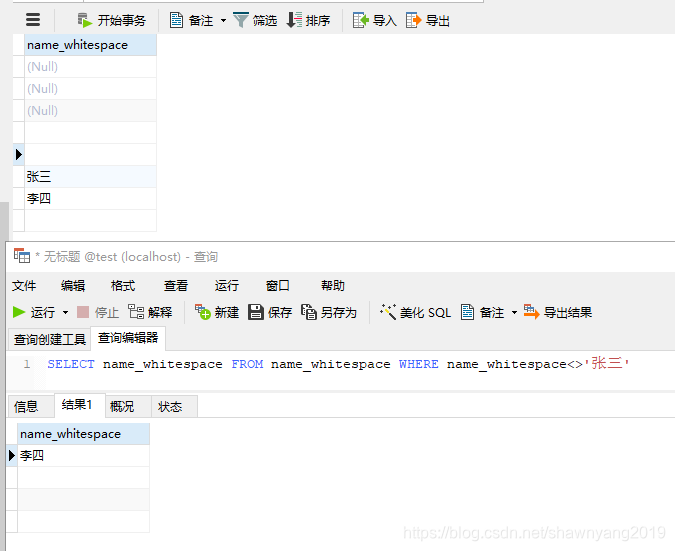This screenshot has width=675, height=551.
Task: Open the 文件 menu
Action: [24, 285]
